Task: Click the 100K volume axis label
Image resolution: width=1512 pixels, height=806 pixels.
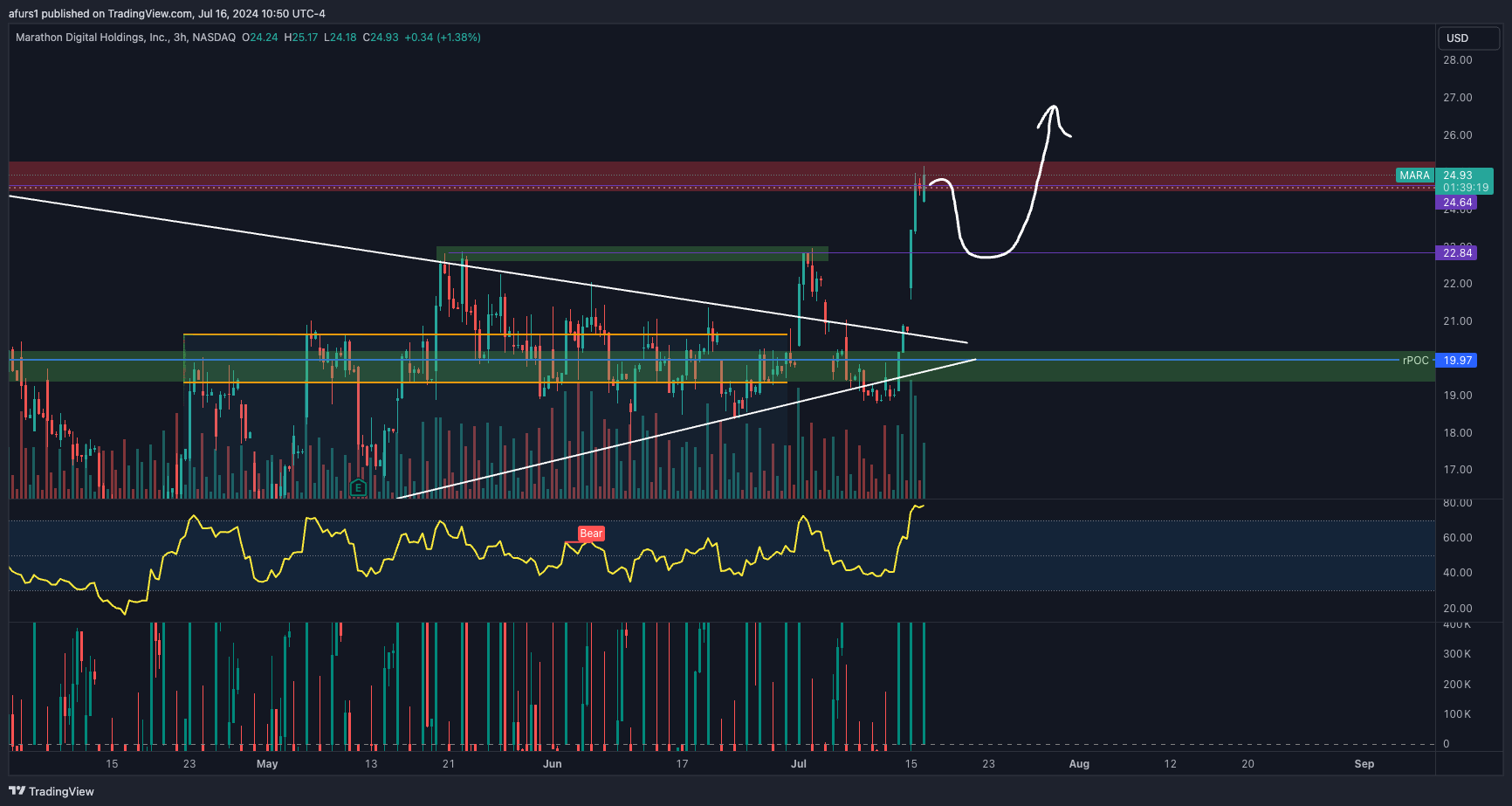Action: tap(1457, 714)
